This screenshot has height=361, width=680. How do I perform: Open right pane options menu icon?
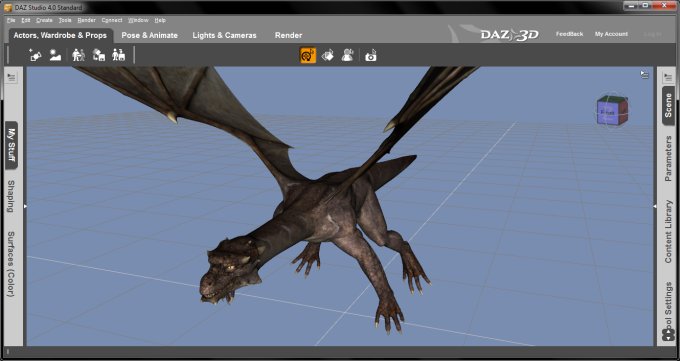pos(668,78)
